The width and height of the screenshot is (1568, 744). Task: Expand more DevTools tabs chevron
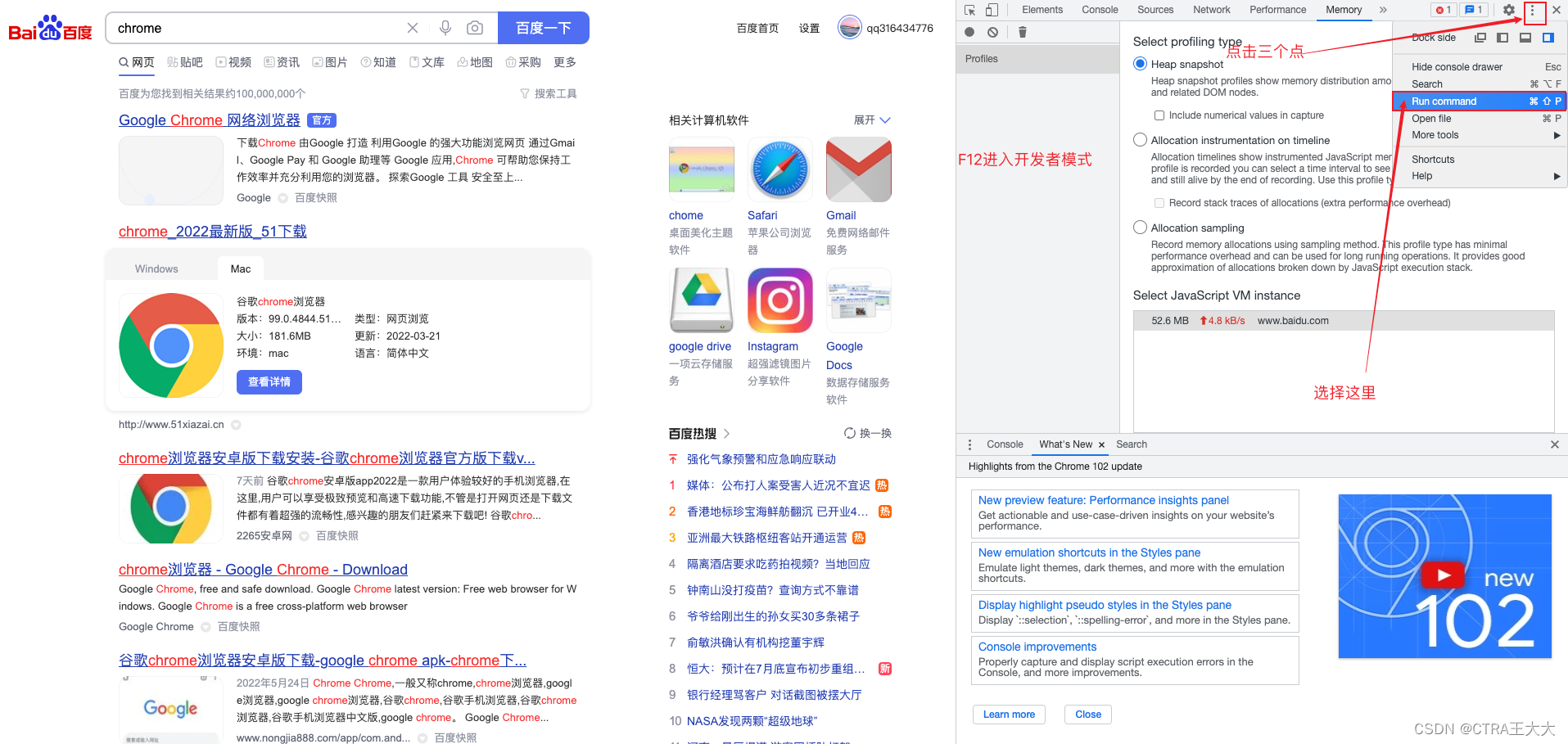click(x=1383, y=10)
